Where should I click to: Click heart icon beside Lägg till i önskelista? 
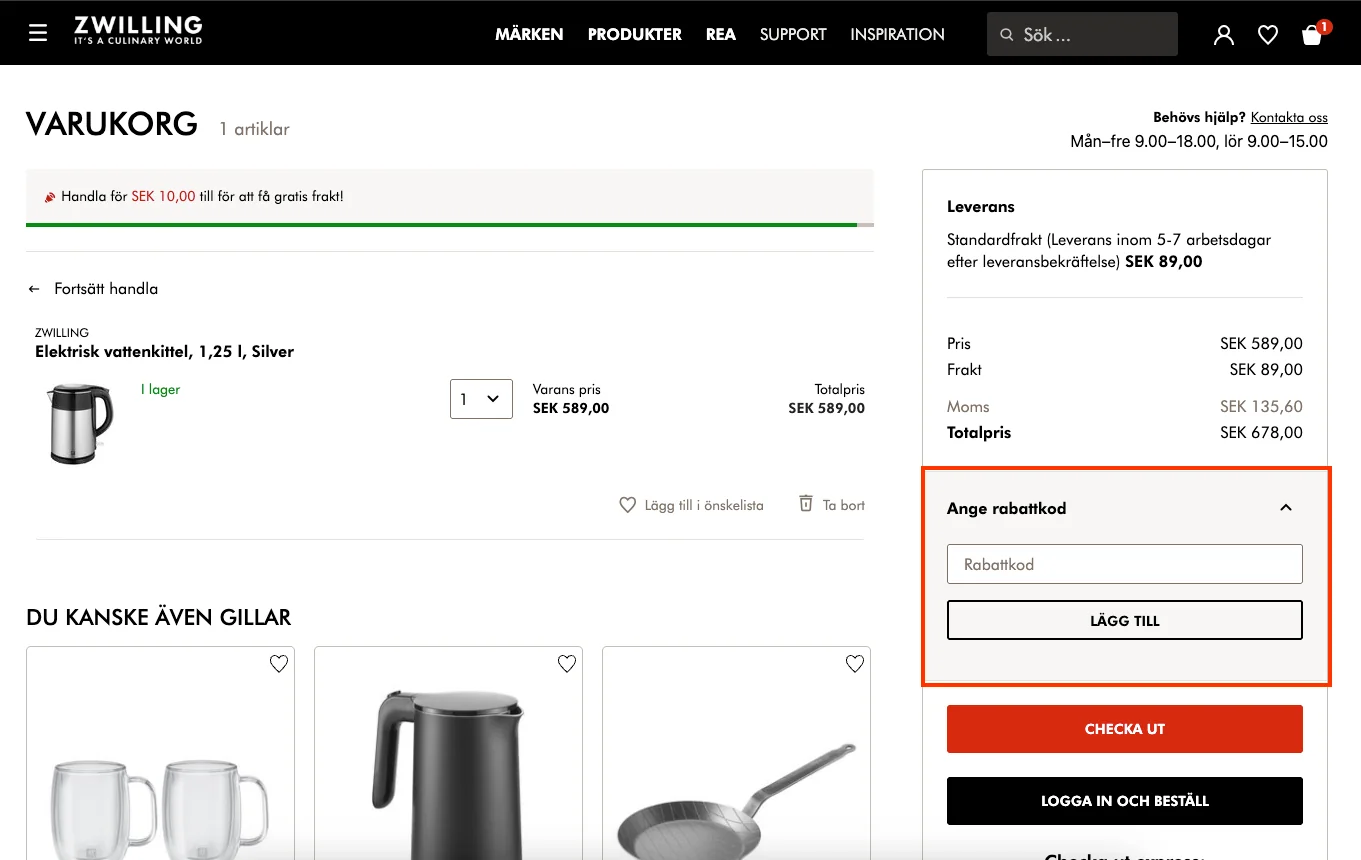click(x=627, y=505)
